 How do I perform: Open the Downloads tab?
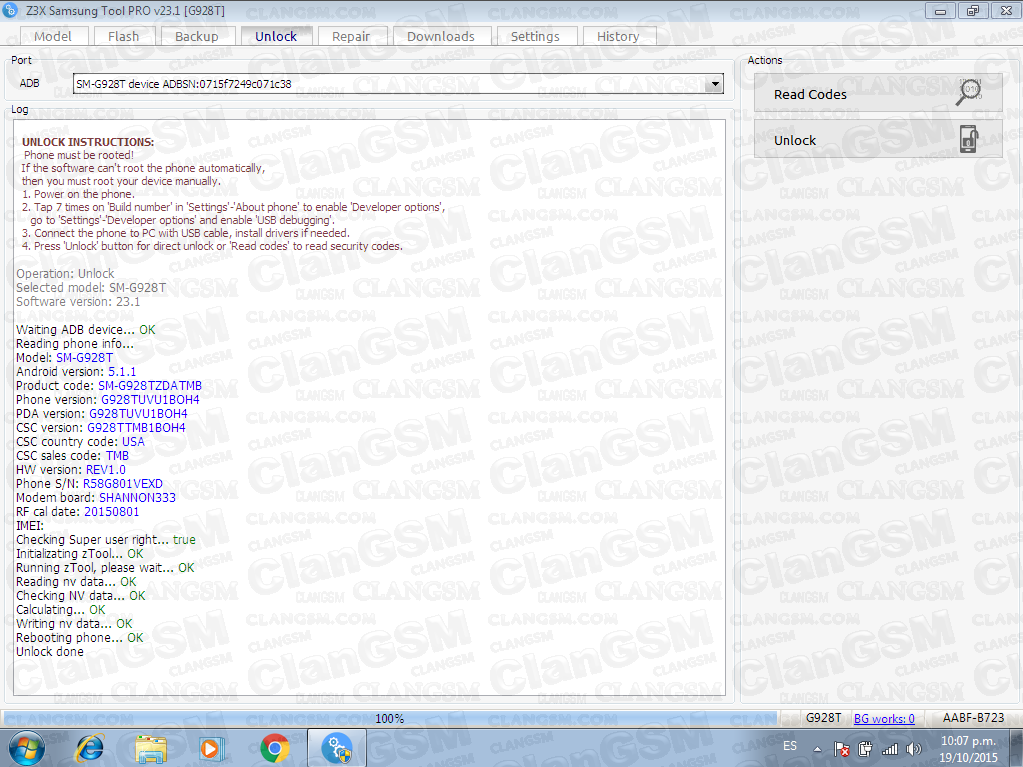pos(441,37)
